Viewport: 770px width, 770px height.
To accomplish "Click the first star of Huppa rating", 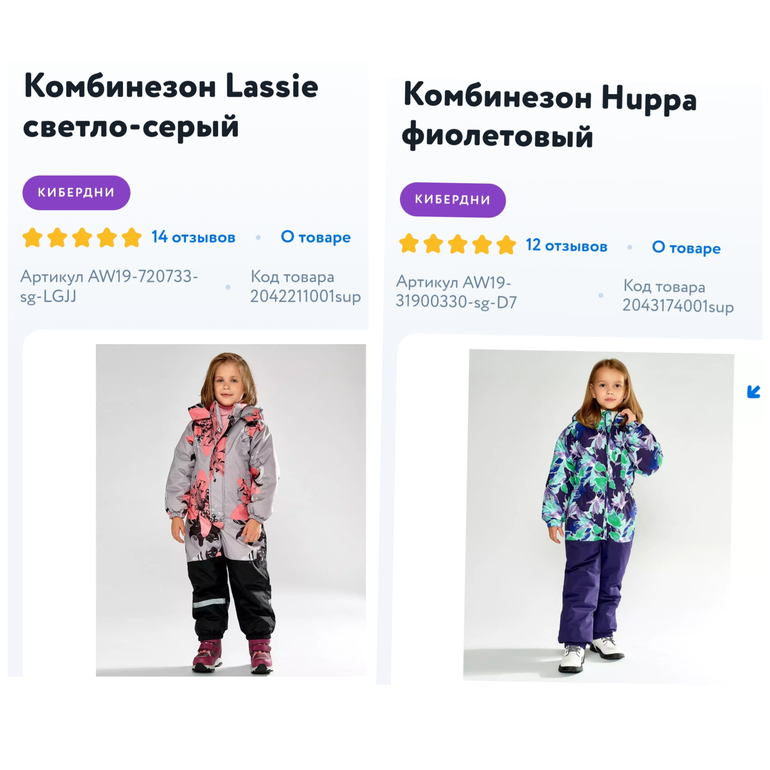I will click(x=409, y=245).
